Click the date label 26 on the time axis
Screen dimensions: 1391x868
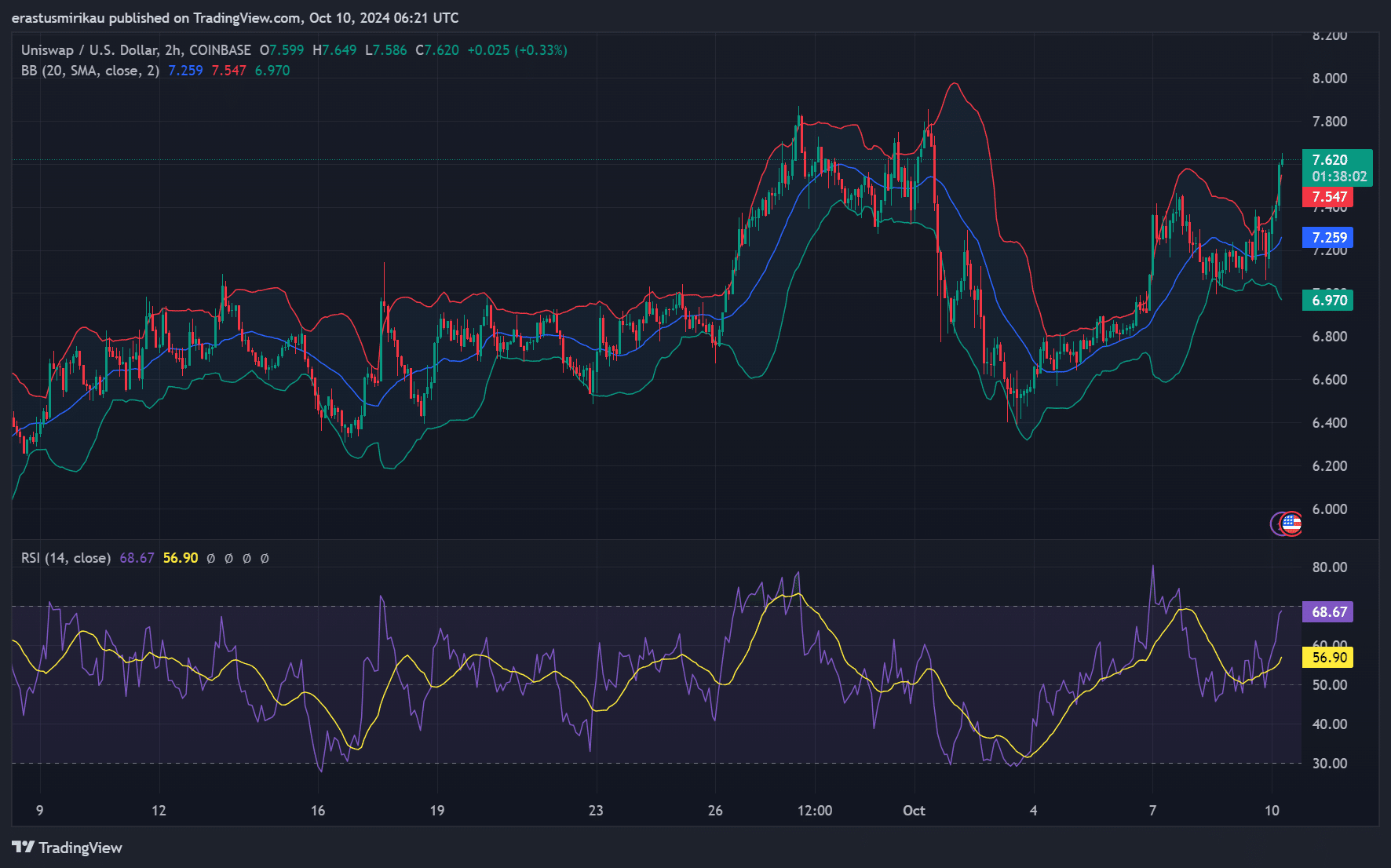coord(715,811)
